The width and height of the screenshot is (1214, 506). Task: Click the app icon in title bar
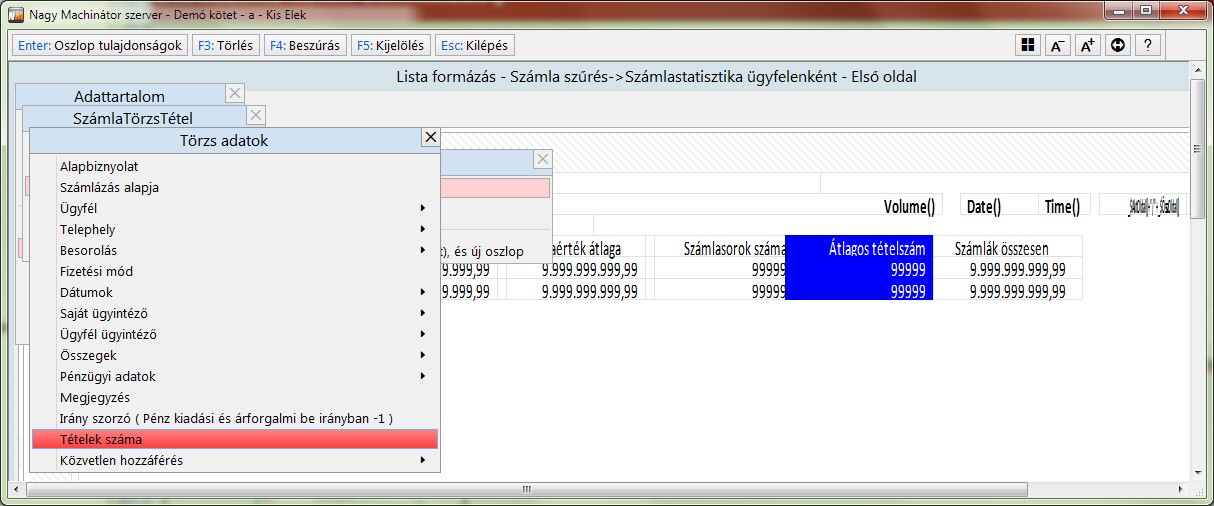(x=15, y=14)
